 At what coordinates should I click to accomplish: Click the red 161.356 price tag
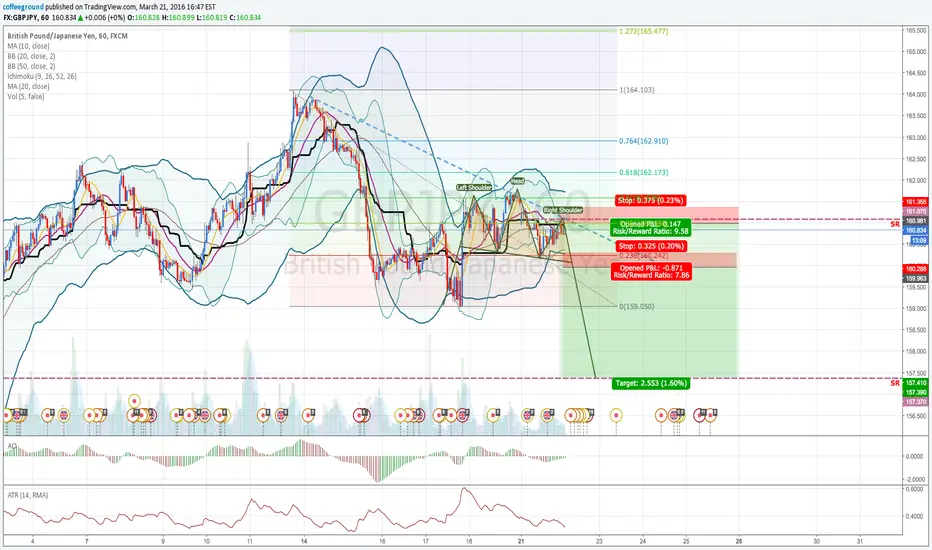[915, 202]
